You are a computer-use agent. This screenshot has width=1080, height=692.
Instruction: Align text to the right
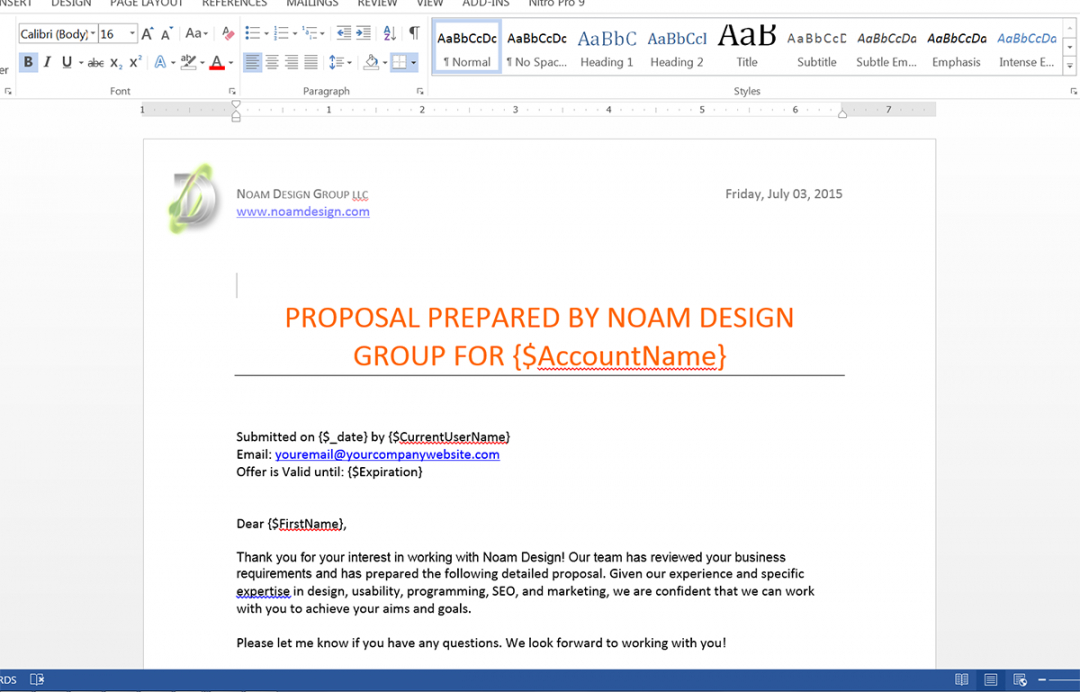pos(291,63)
